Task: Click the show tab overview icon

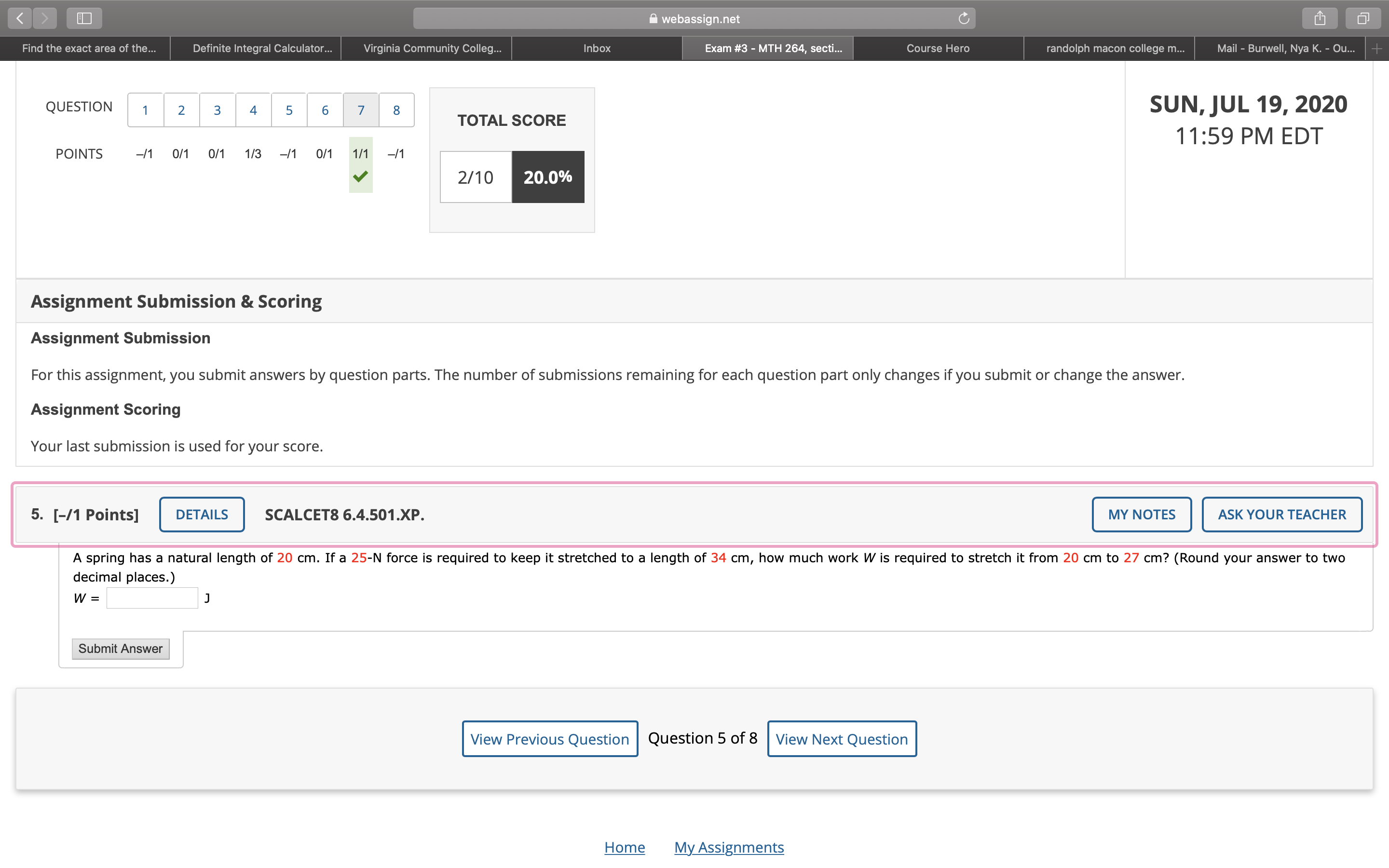Action: pos(1362,18)
